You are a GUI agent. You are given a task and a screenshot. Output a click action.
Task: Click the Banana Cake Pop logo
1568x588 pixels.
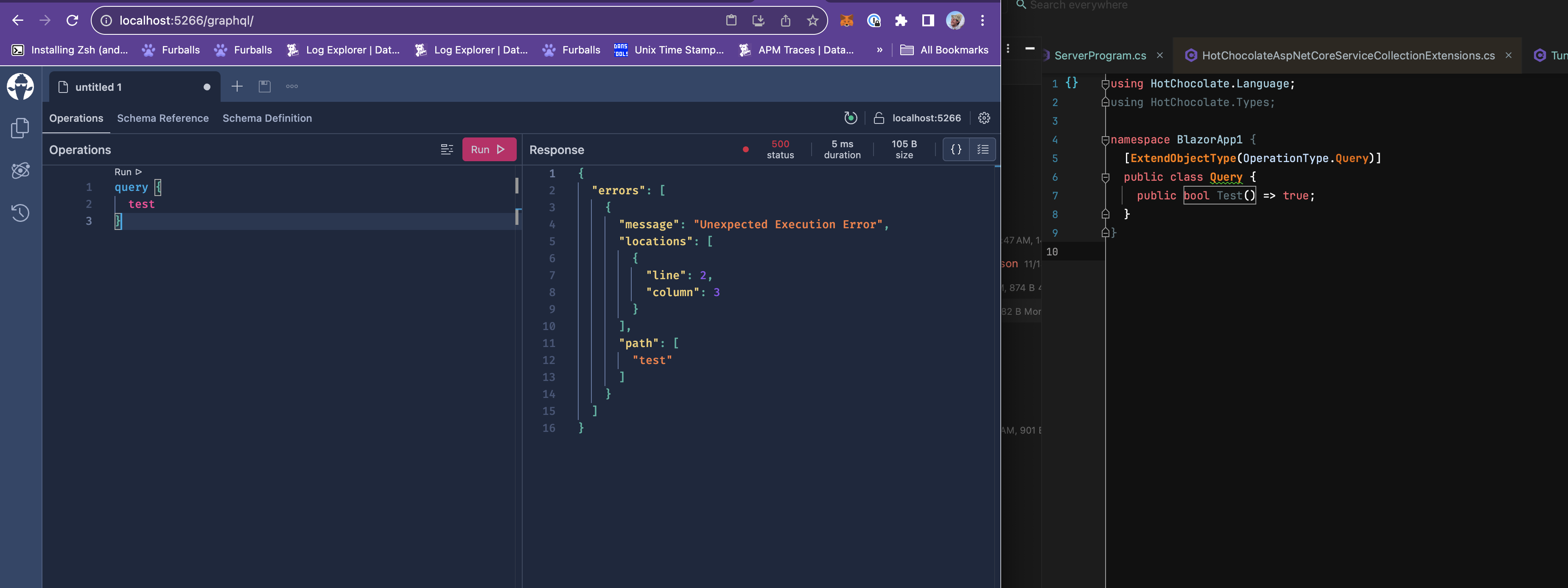tap(20, 86)
